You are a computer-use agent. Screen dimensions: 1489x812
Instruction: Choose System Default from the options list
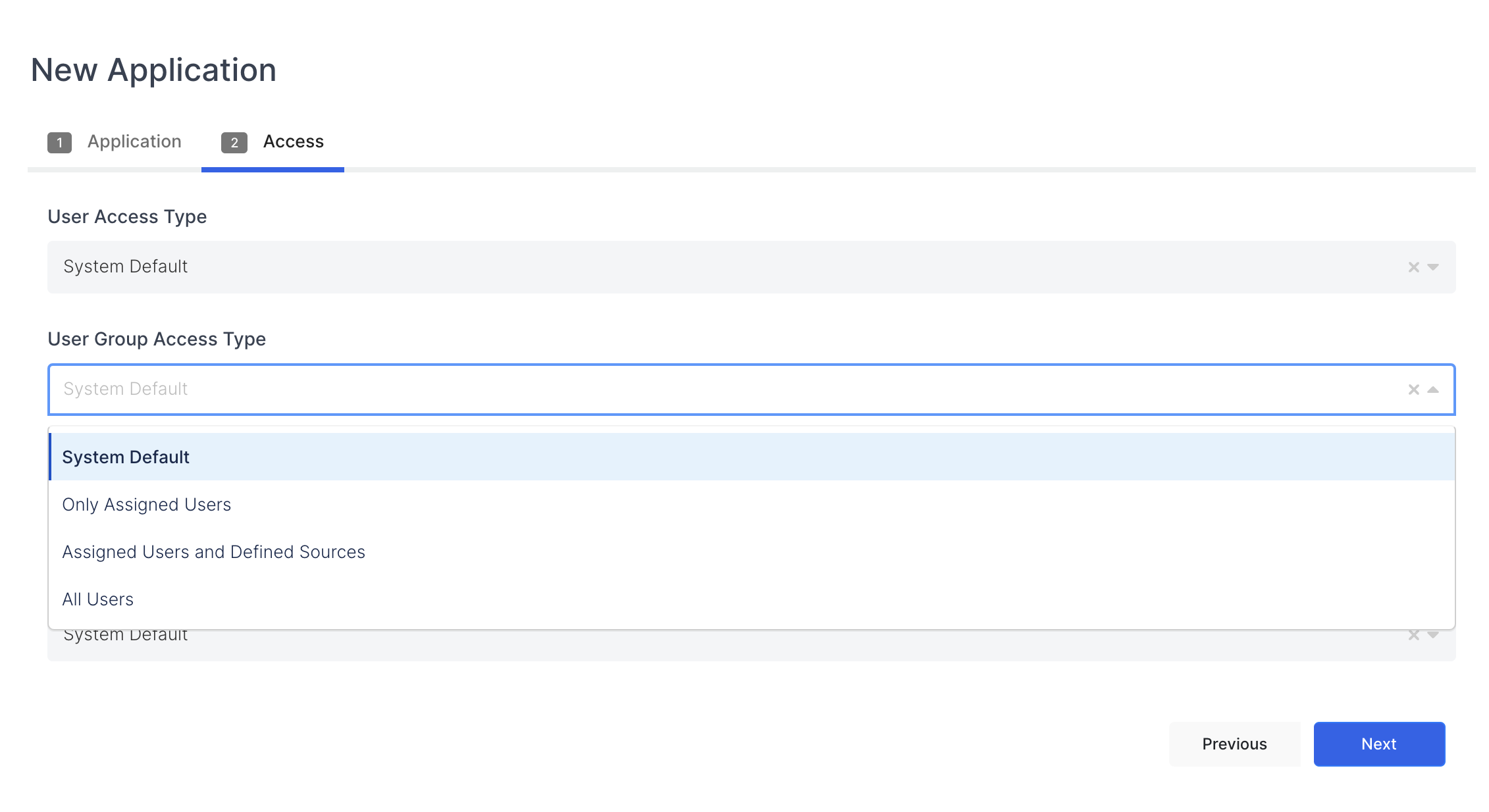[126, 457]
